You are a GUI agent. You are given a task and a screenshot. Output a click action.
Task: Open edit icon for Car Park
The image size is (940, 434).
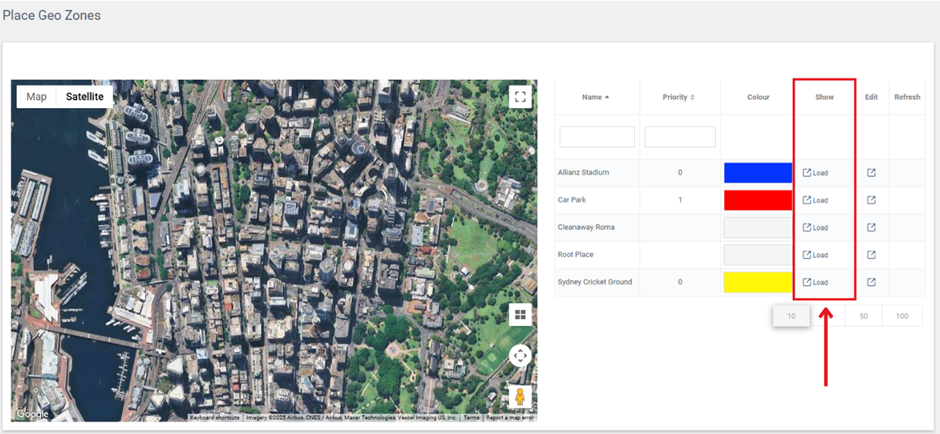(871, 200)
